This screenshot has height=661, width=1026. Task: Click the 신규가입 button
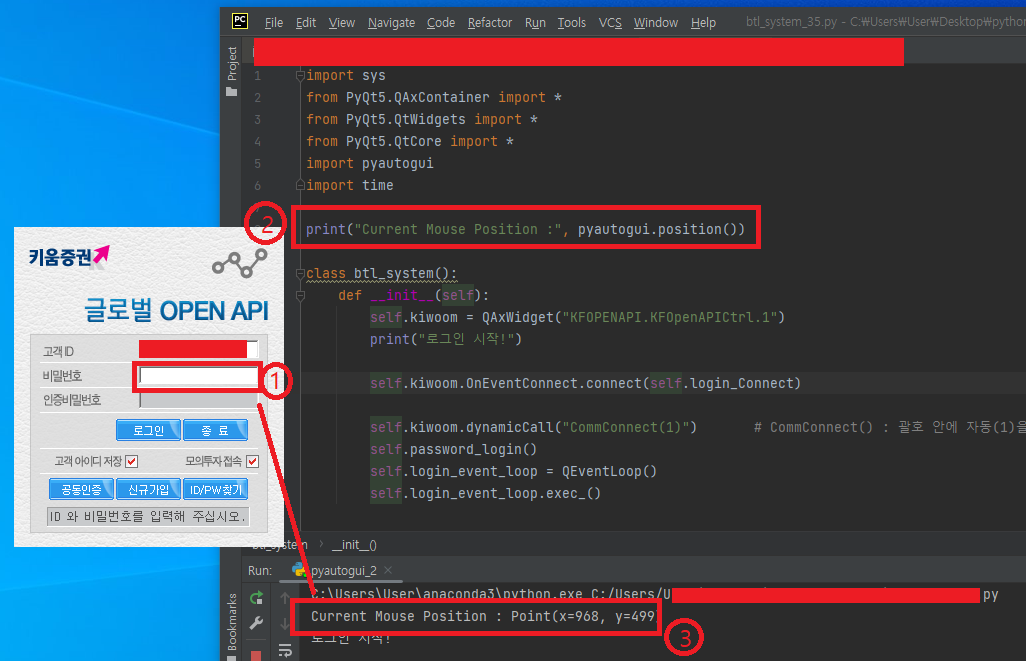pyautogui.click(x=148, y=489)
